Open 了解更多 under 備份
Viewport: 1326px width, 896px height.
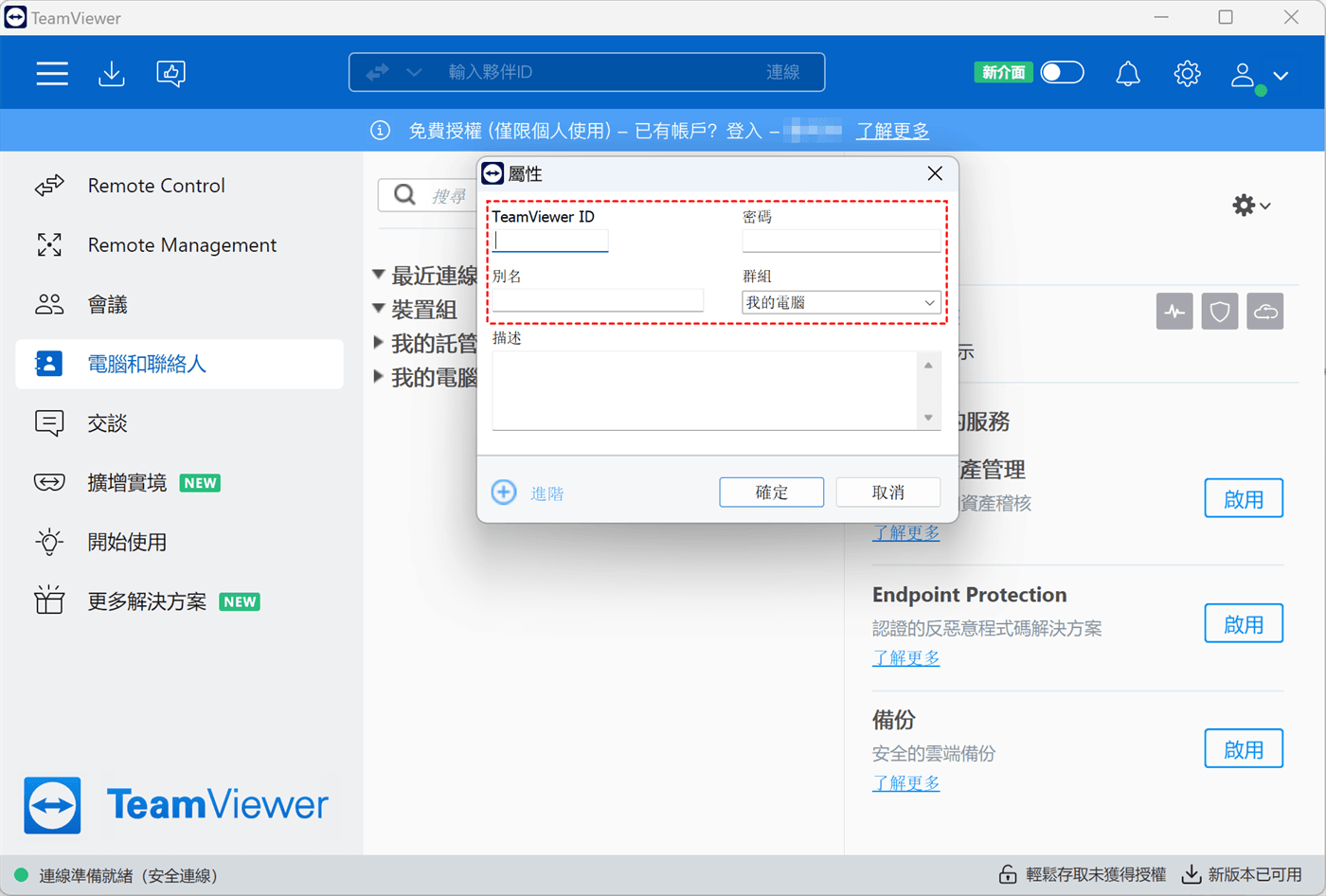pos(906,783)
